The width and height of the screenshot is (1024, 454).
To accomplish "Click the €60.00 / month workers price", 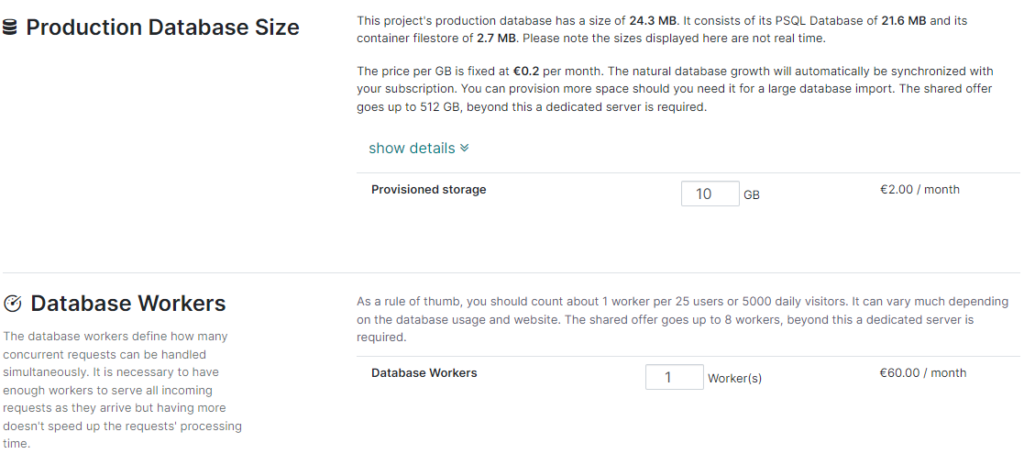I will click(x=922, y=373).
